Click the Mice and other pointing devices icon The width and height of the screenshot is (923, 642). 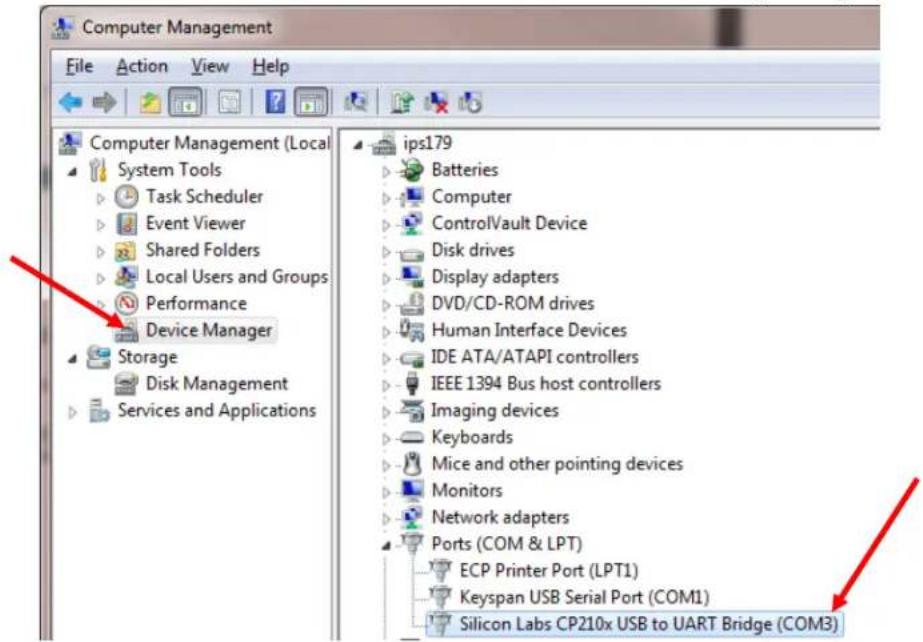(412, 464)
